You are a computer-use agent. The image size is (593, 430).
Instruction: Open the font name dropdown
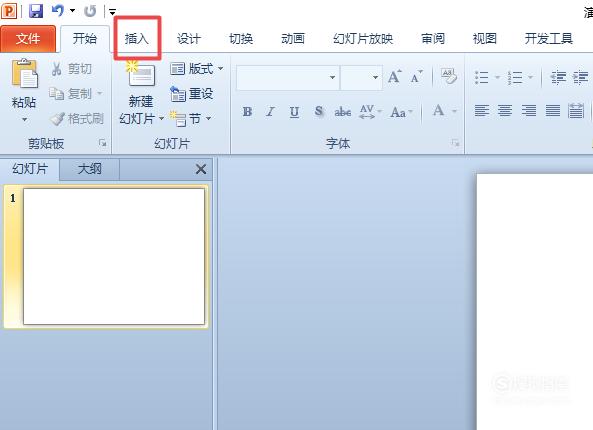point(332,78)
